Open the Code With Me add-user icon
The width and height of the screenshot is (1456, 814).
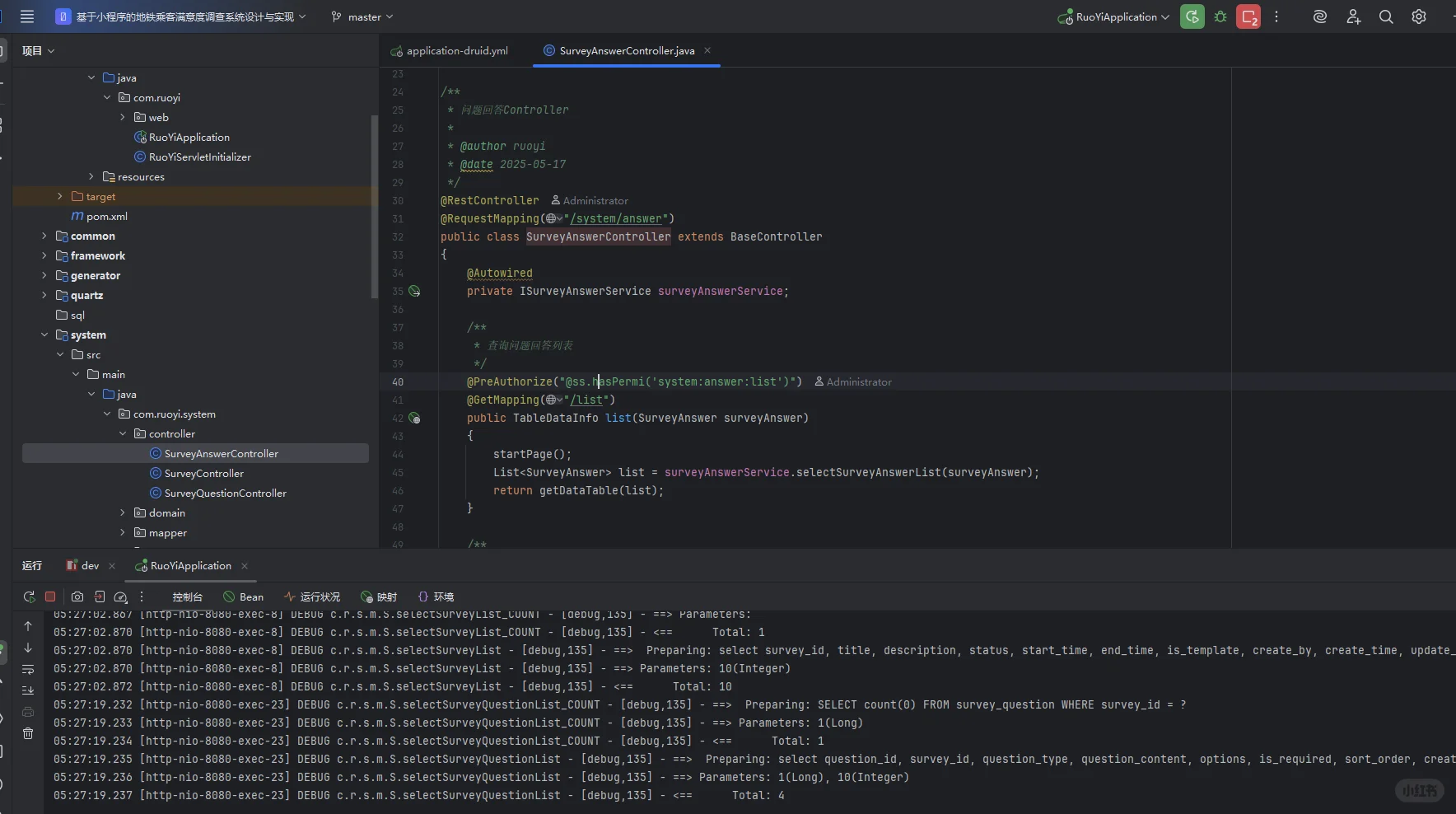click(1353, 16)
